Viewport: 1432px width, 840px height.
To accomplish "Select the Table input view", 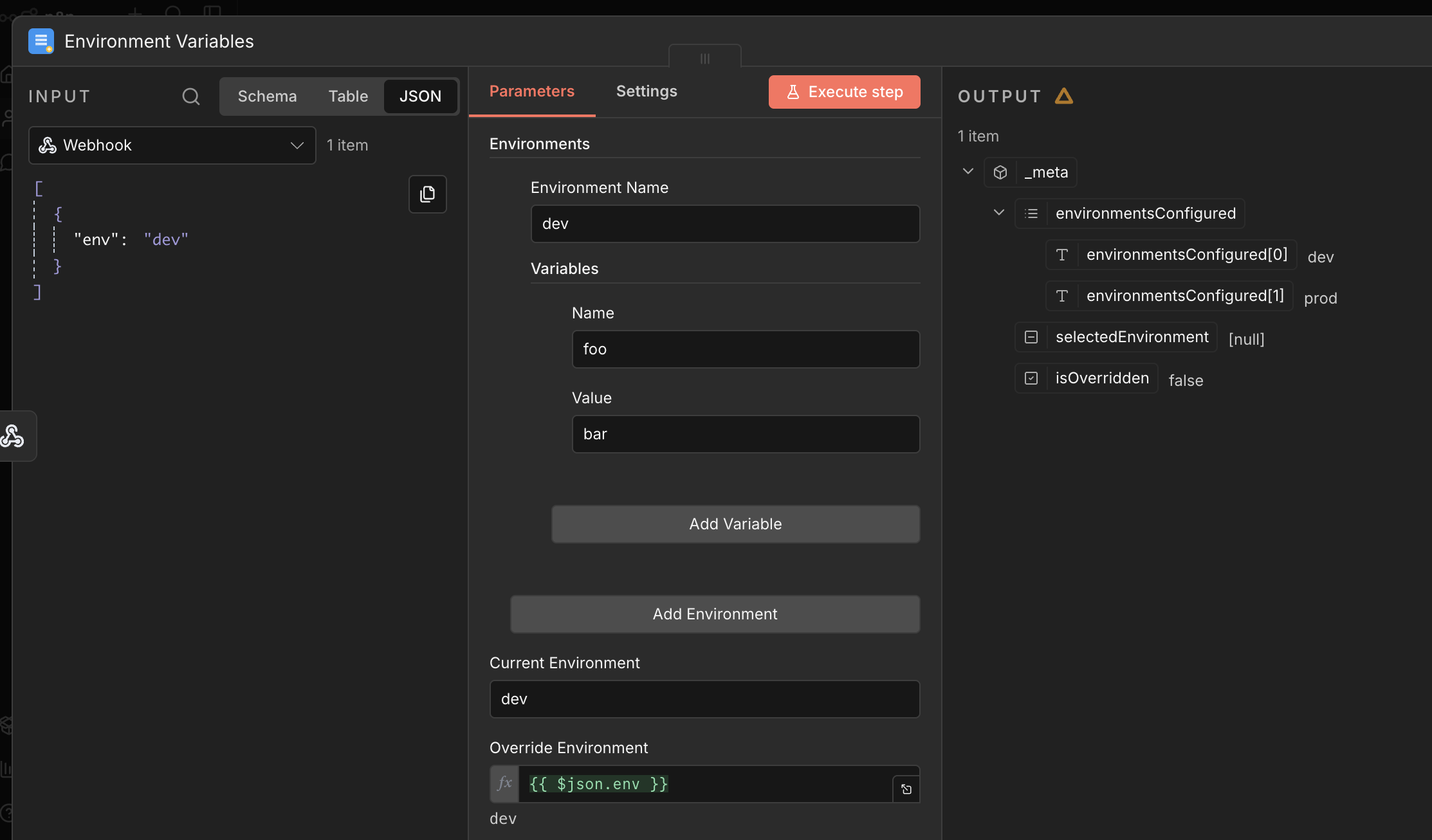I will click(x=348, y=96).
